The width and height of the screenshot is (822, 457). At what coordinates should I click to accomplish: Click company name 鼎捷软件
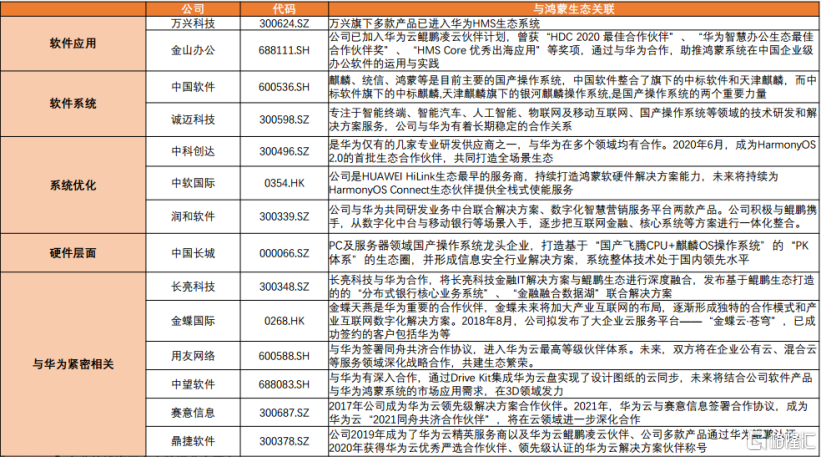pyautogui.click(x=193, y=441)
